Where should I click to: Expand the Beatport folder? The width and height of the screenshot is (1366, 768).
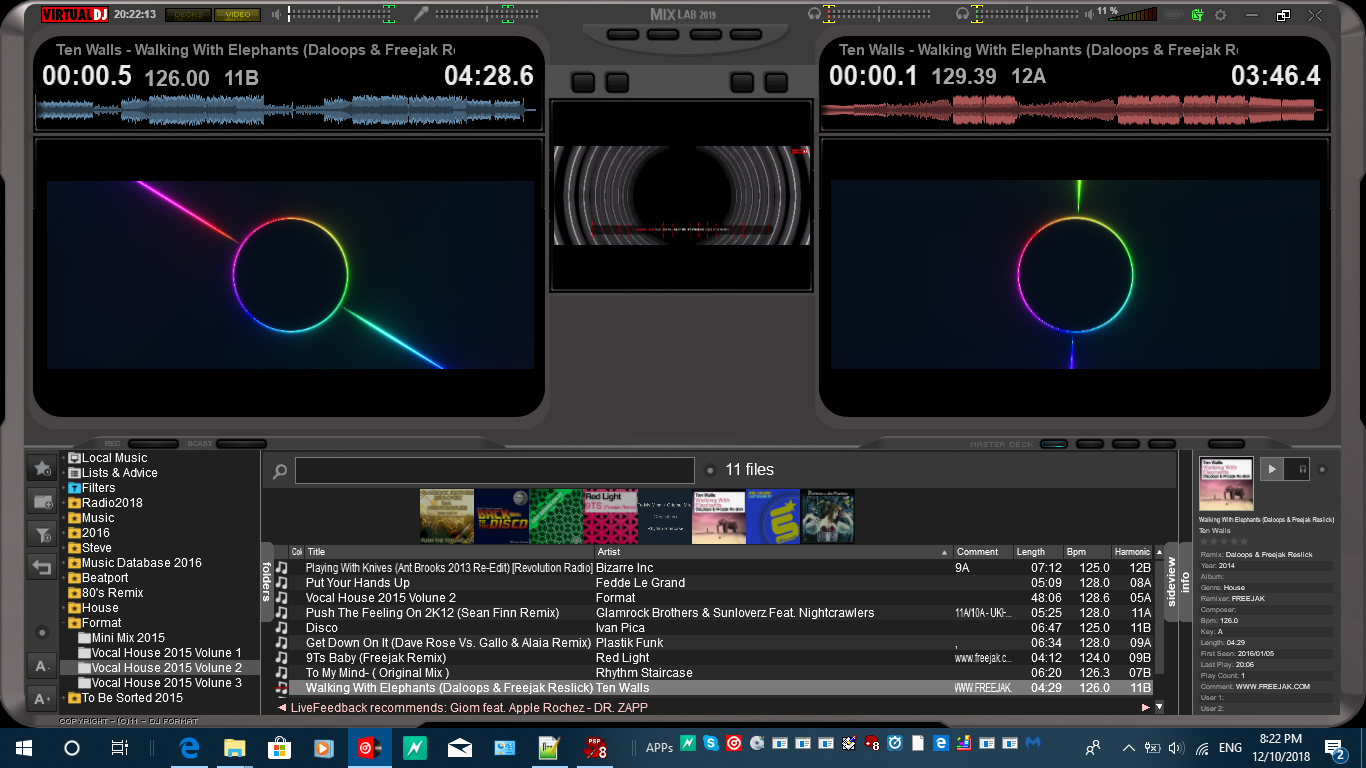(x=64, y=578)
